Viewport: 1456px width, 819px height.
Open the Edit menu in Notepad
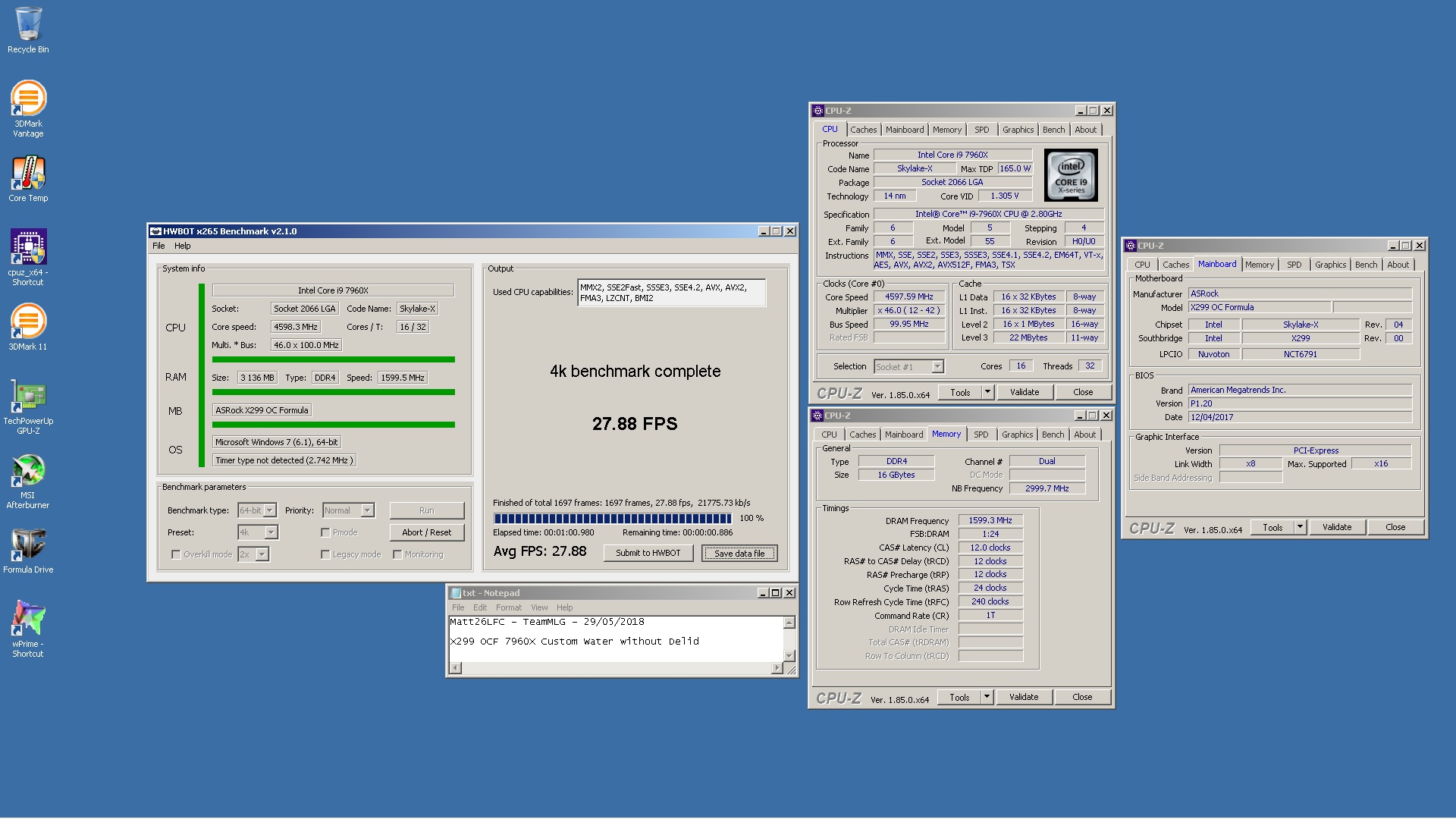click(x=480, y=607)
